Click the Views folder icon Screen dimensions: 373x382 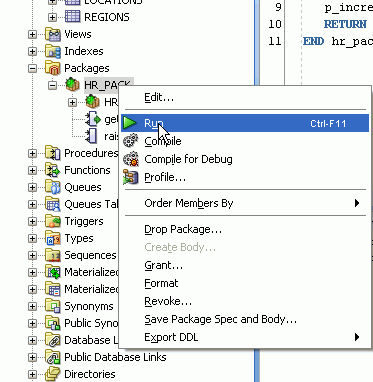53,34
